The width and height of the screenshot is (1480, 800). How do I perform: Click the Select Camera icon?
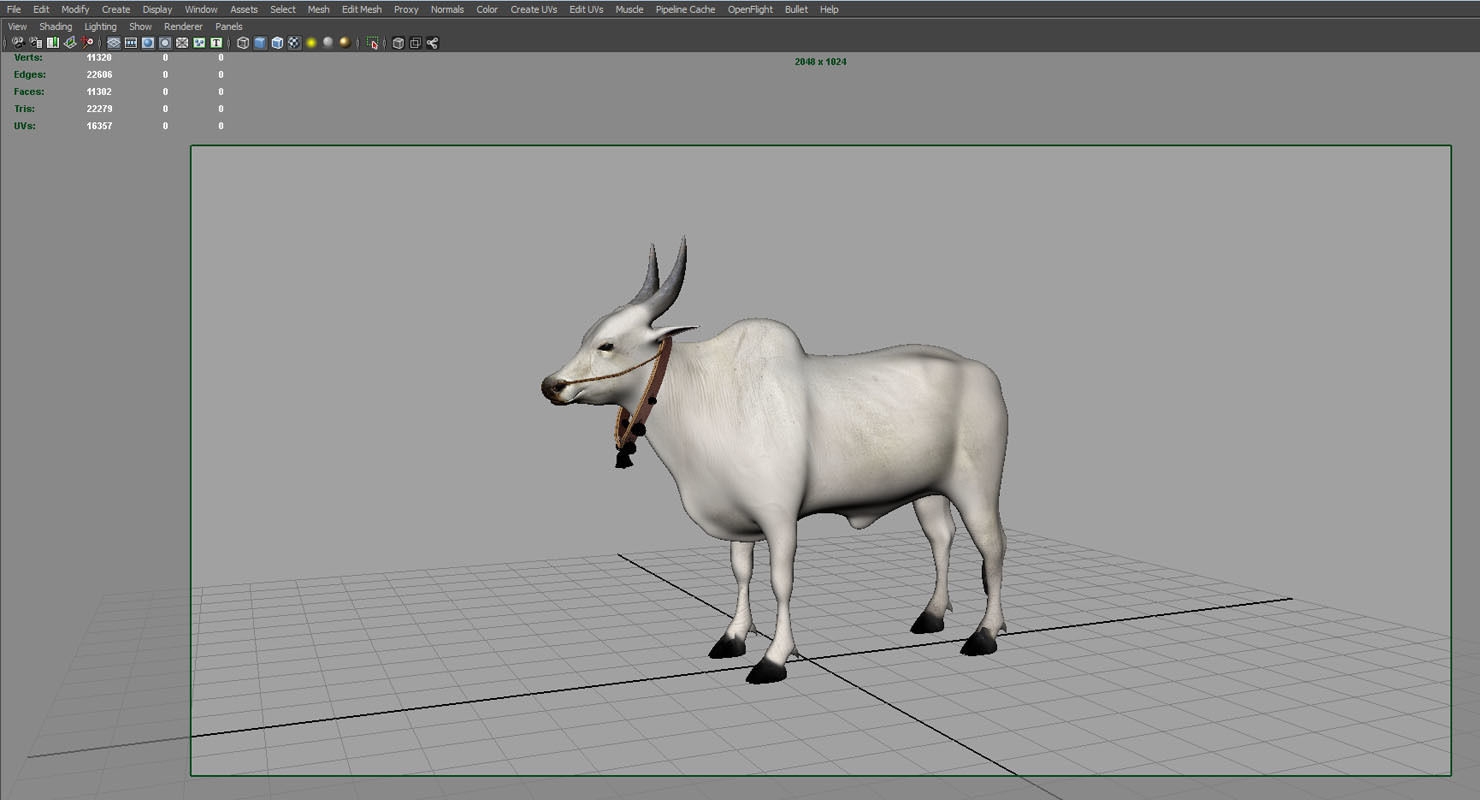coord(18,43)
